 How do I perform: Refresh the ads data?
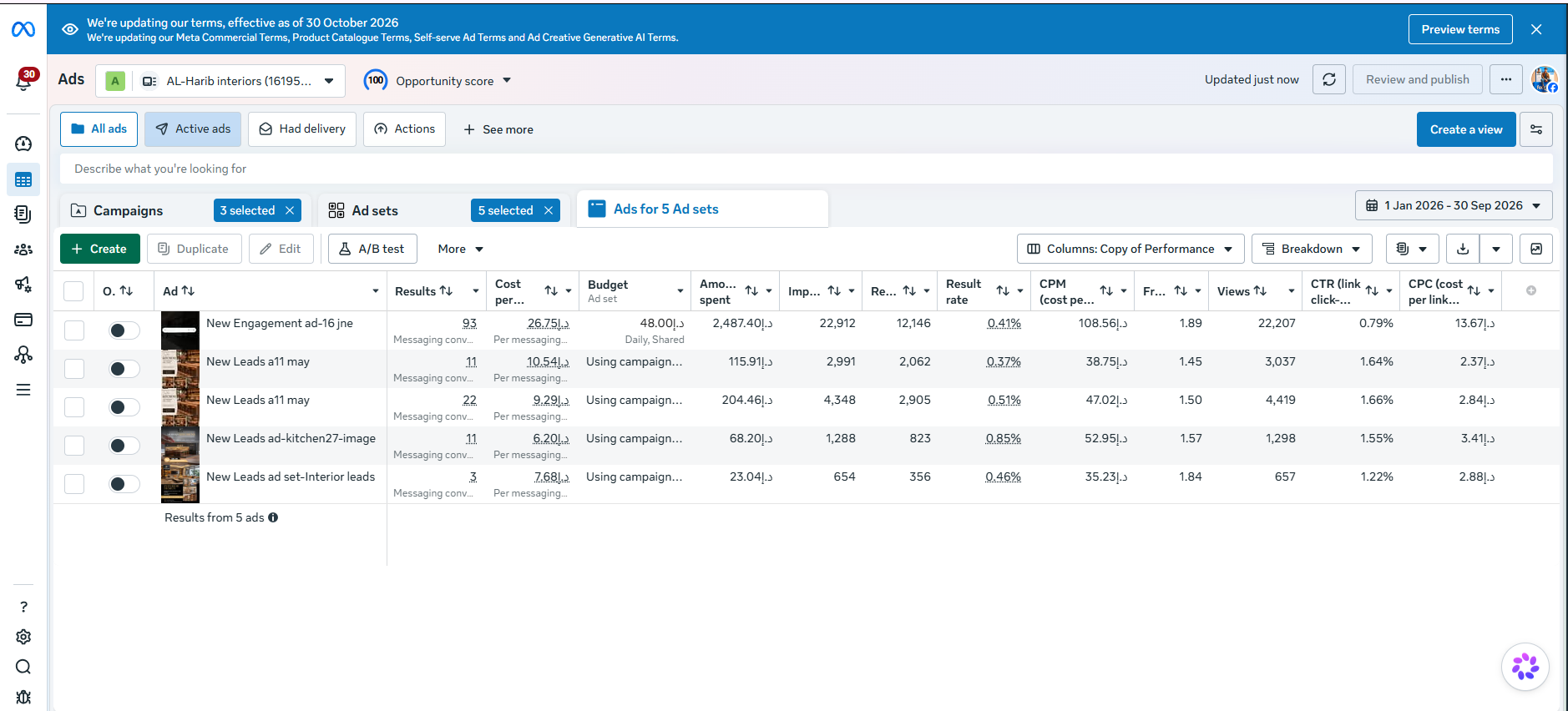[x=1329, y=79]
